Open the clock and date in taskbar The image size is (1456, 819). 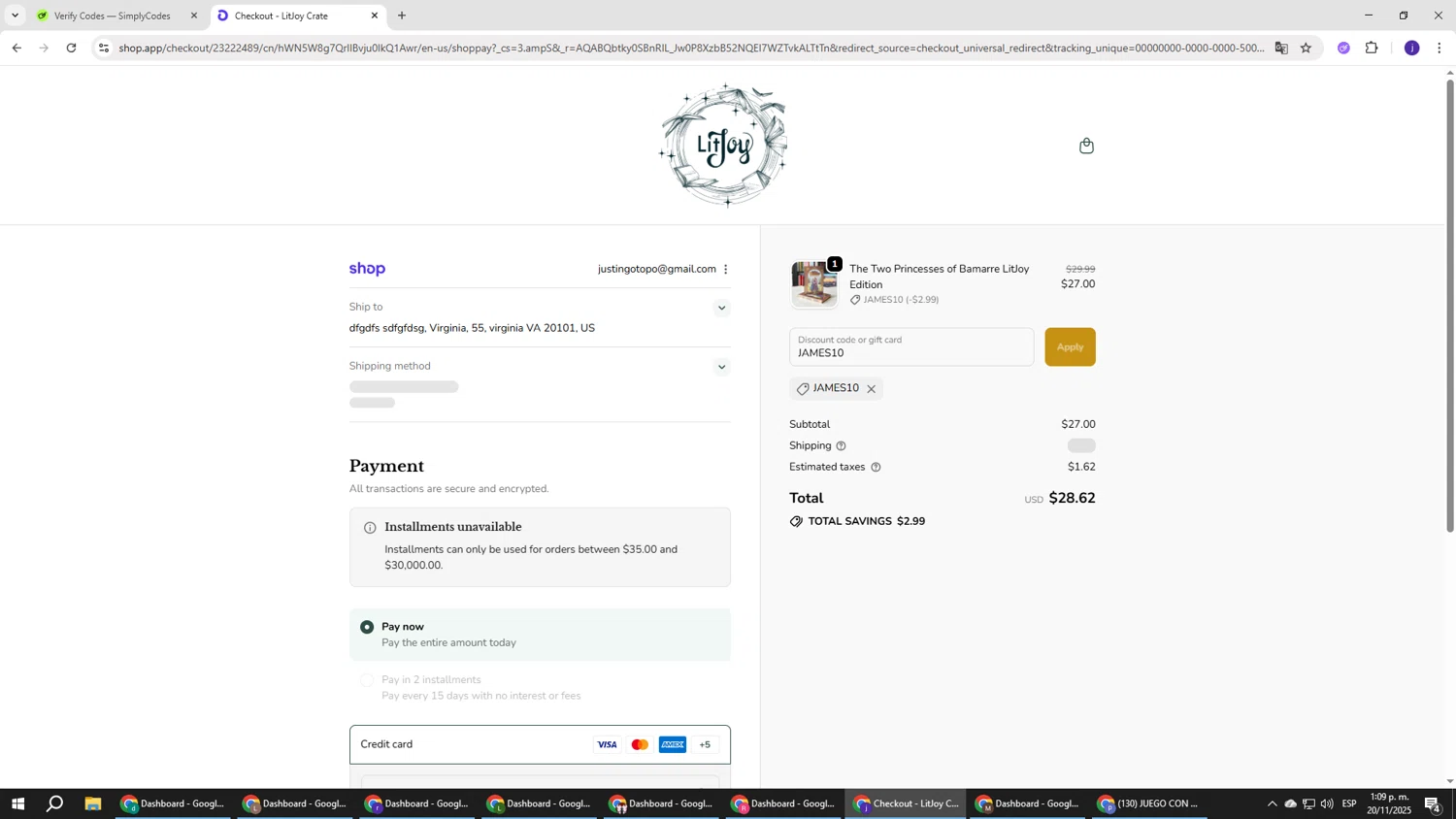click(x=1389, y=803)
